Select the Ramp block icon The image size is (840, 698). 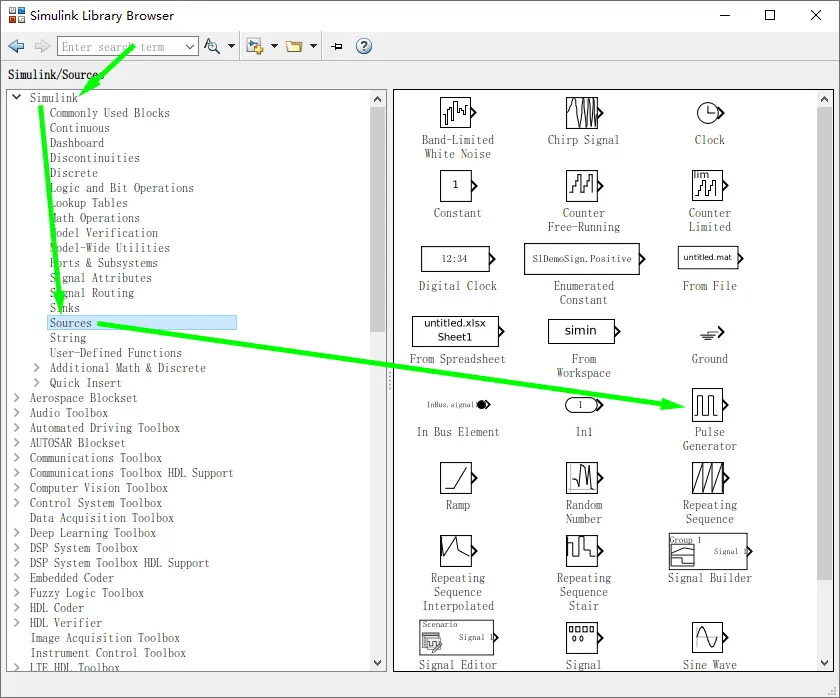tap(458, 478)
